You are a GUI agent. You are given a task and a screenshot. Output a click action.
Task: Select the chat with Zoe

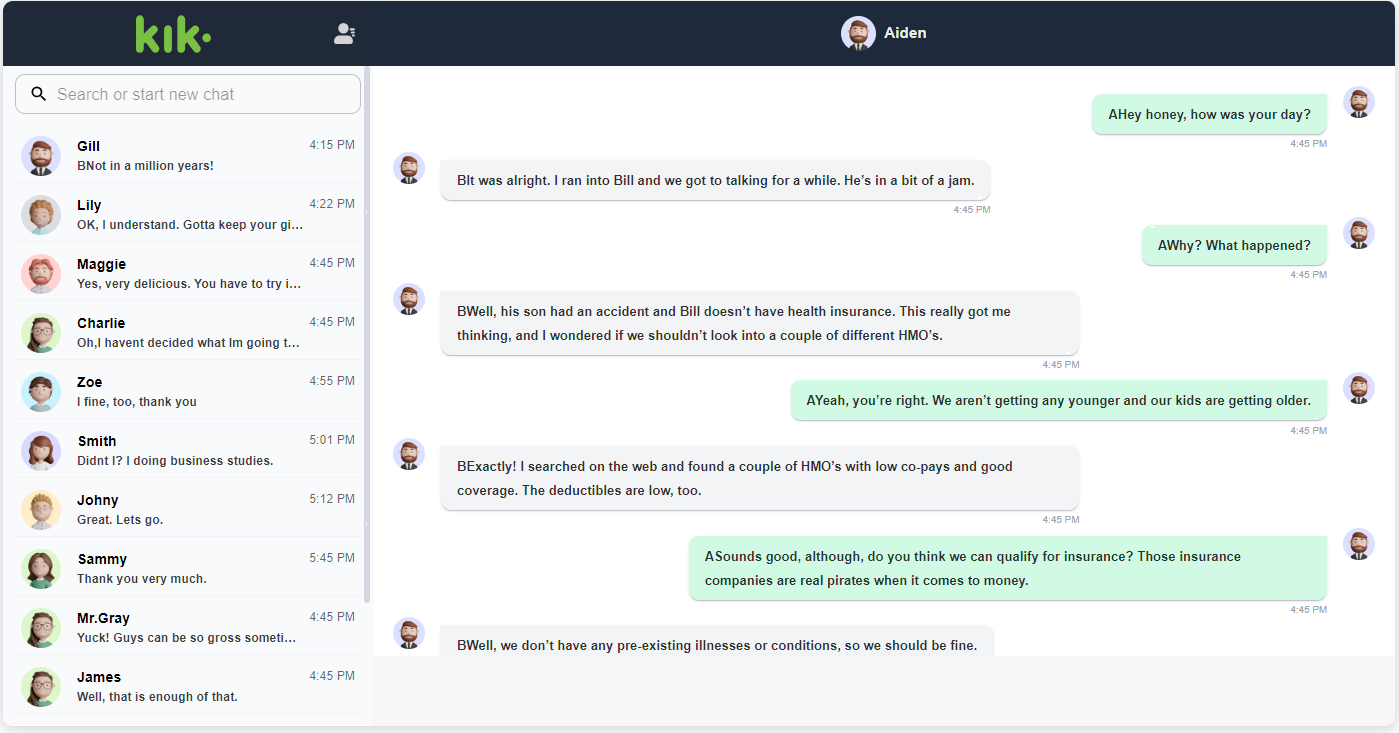pos(187,391)
